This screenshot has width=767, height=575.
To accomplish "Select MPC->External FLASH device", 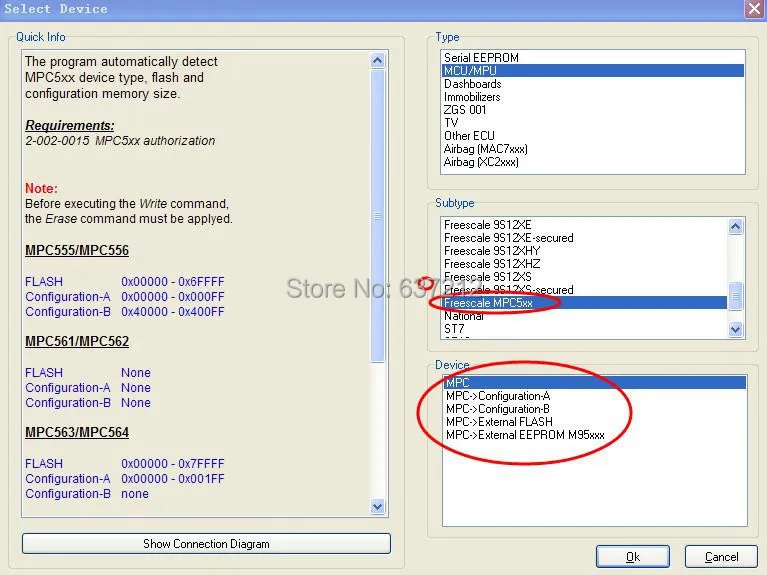I will (595, 421).
